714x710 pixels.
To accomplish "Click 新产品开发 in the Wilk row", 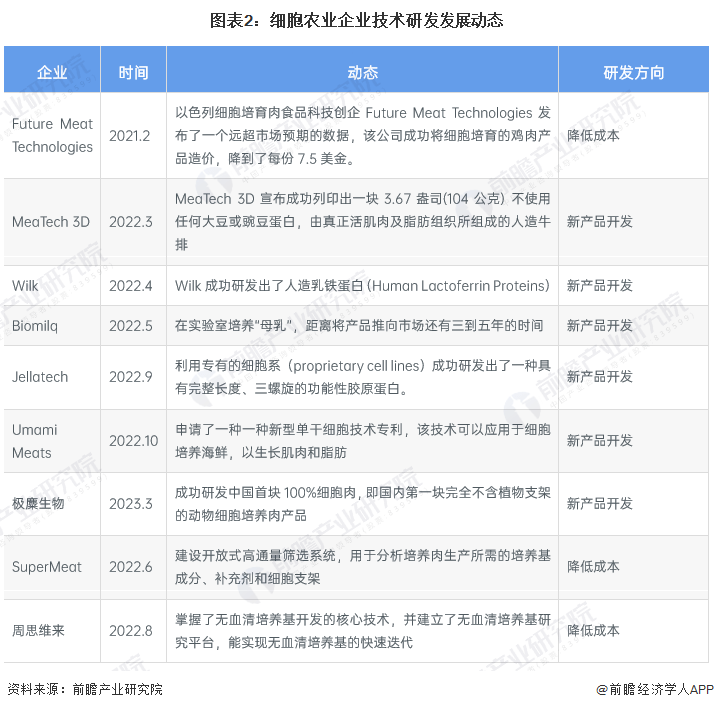I will point(600,286).
